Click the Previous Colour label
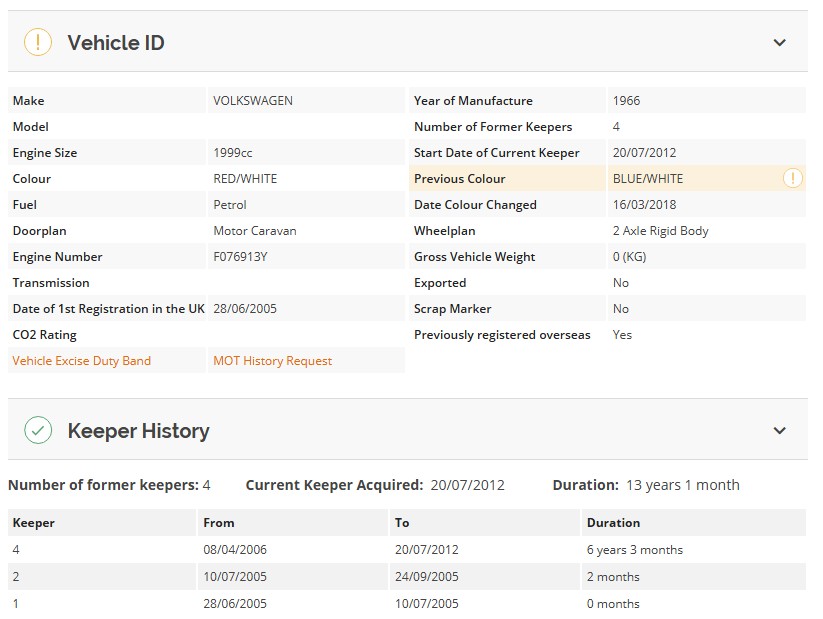The height and width of the screenshot is (619, 823). click(x=460, y=179)
